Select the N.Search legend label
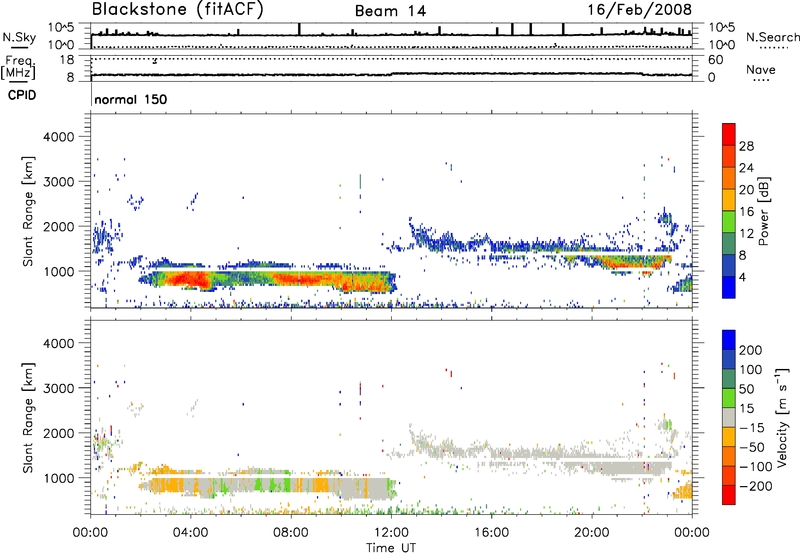Screen dimensions: 800x554 [x=773, y=37]
